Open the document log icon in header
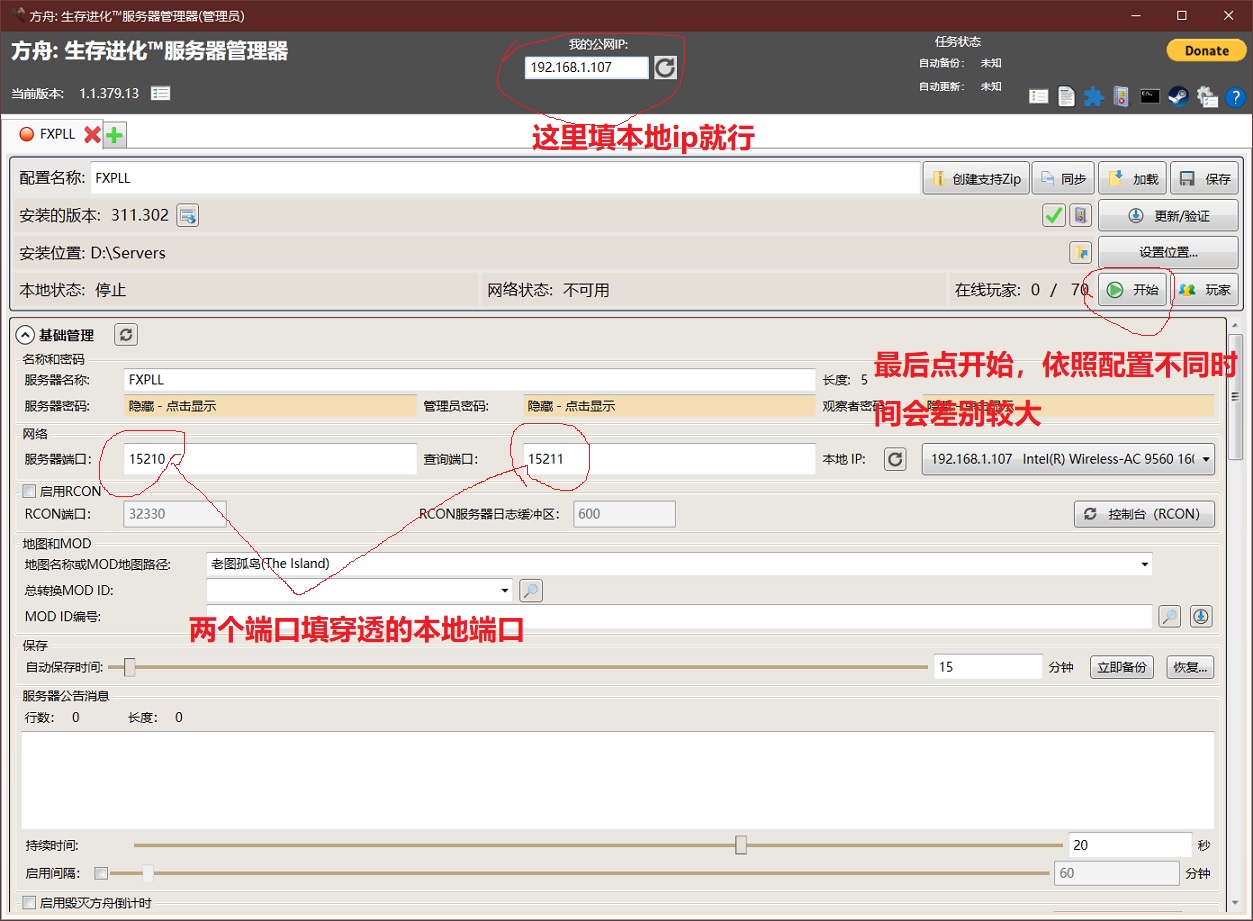This screenshot has height=921, width=1253. pos(1067,97)
